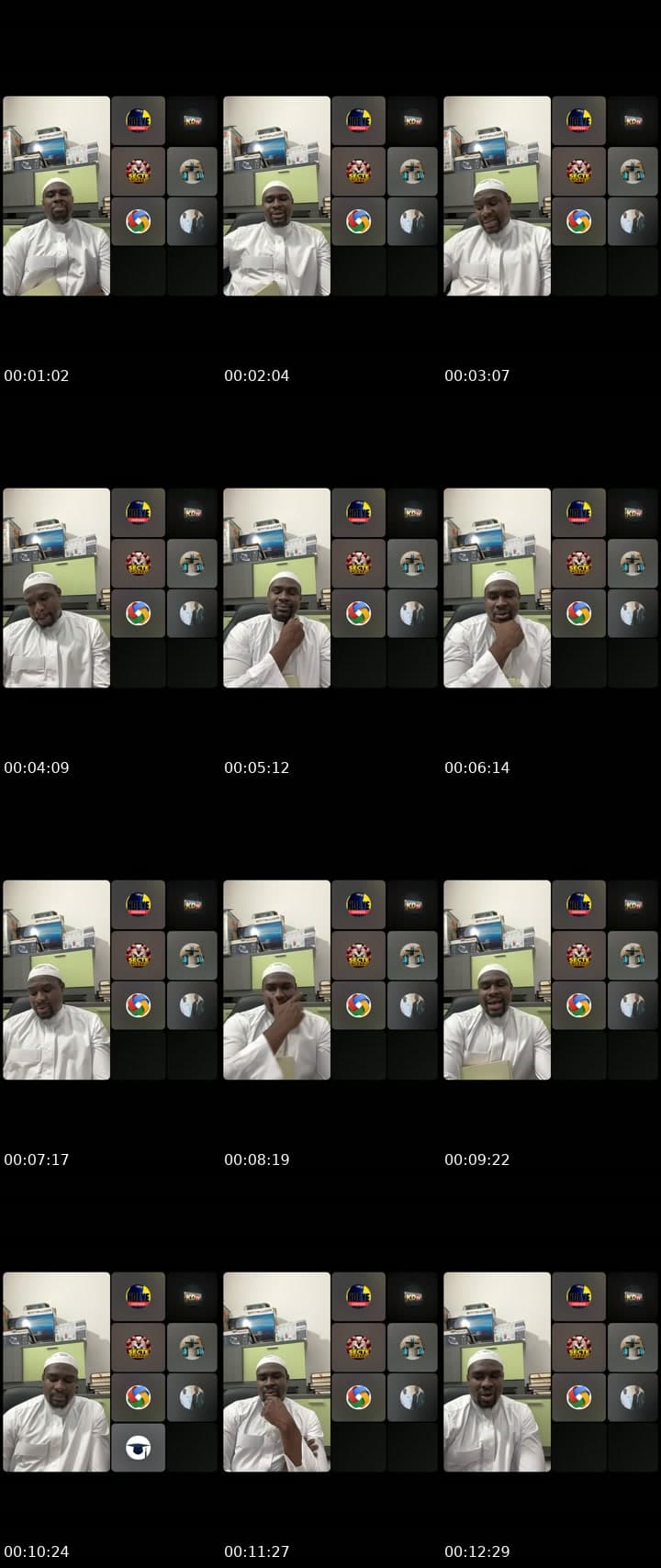Open the speaker video frame at 00:12:29
Image resolution: width=661 pixels, height=1568 pixels.
click(497, 1372)
